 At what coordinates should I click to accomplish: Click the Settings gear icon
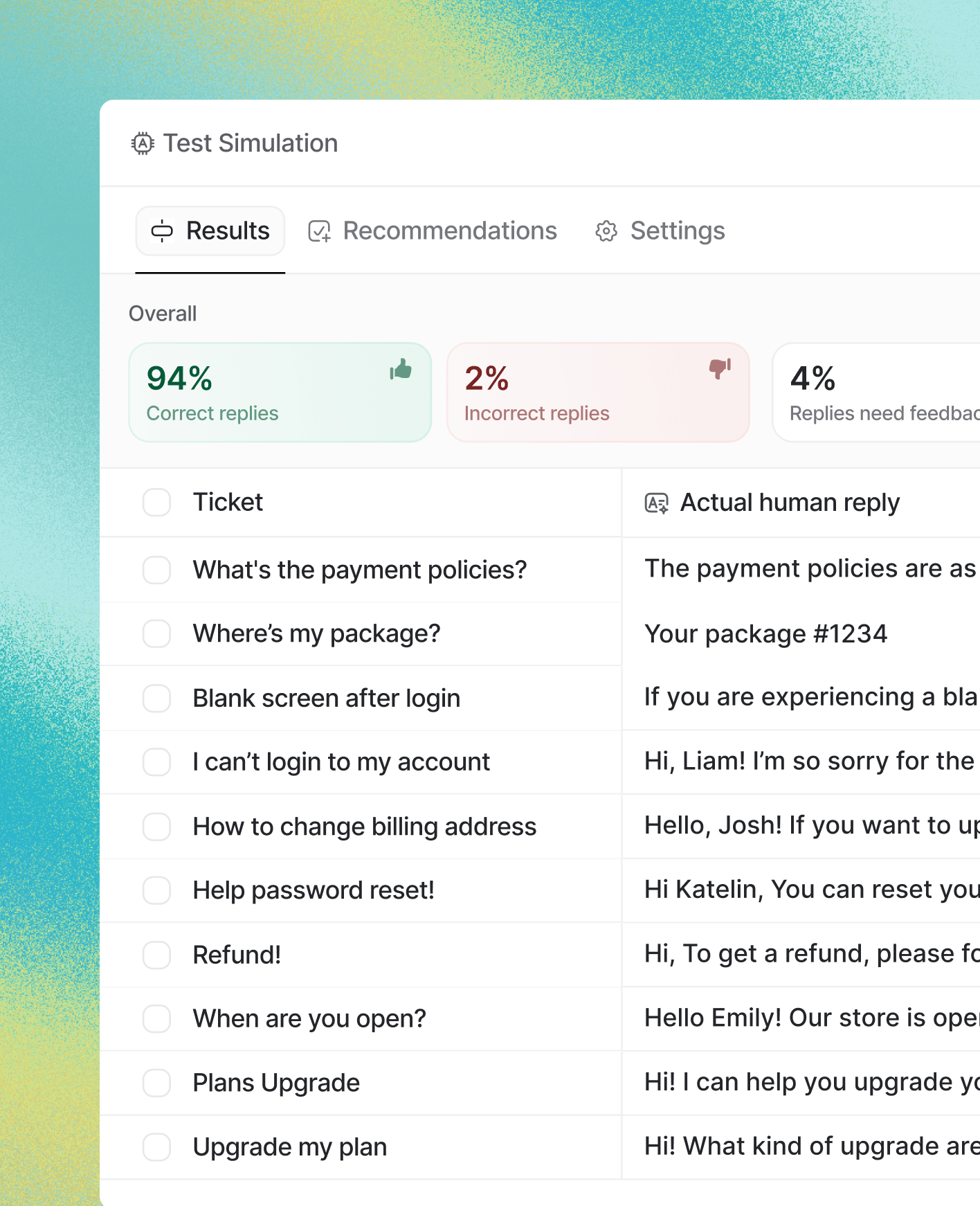click(606, 231)
